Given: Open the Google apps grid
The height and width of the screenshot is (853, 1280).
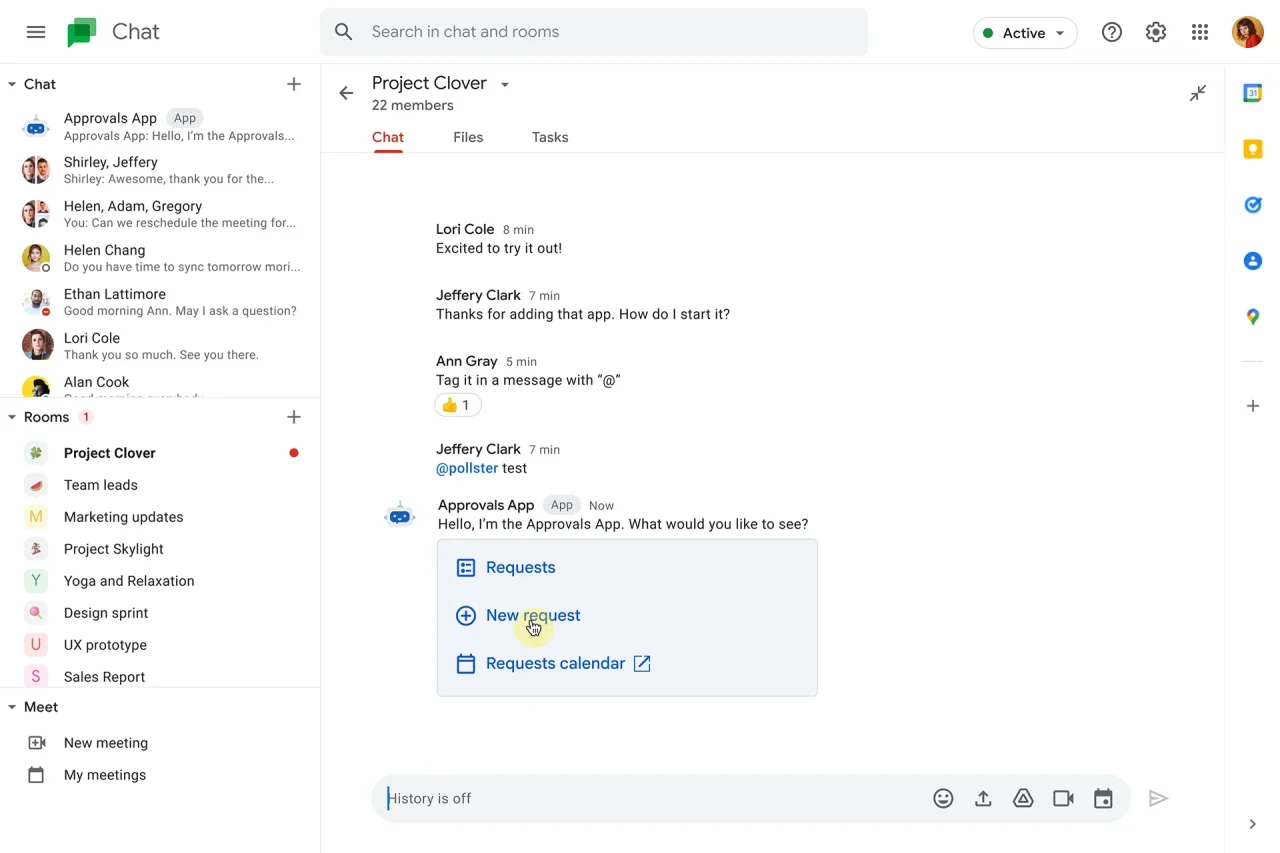Looking at the screenshot, I should click(1200, 32).
